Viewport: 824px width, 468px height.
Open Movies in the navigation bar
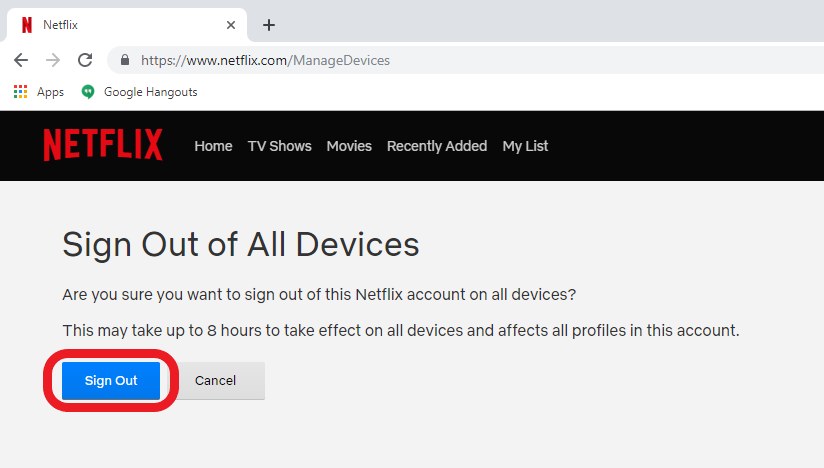pos(349,146)
